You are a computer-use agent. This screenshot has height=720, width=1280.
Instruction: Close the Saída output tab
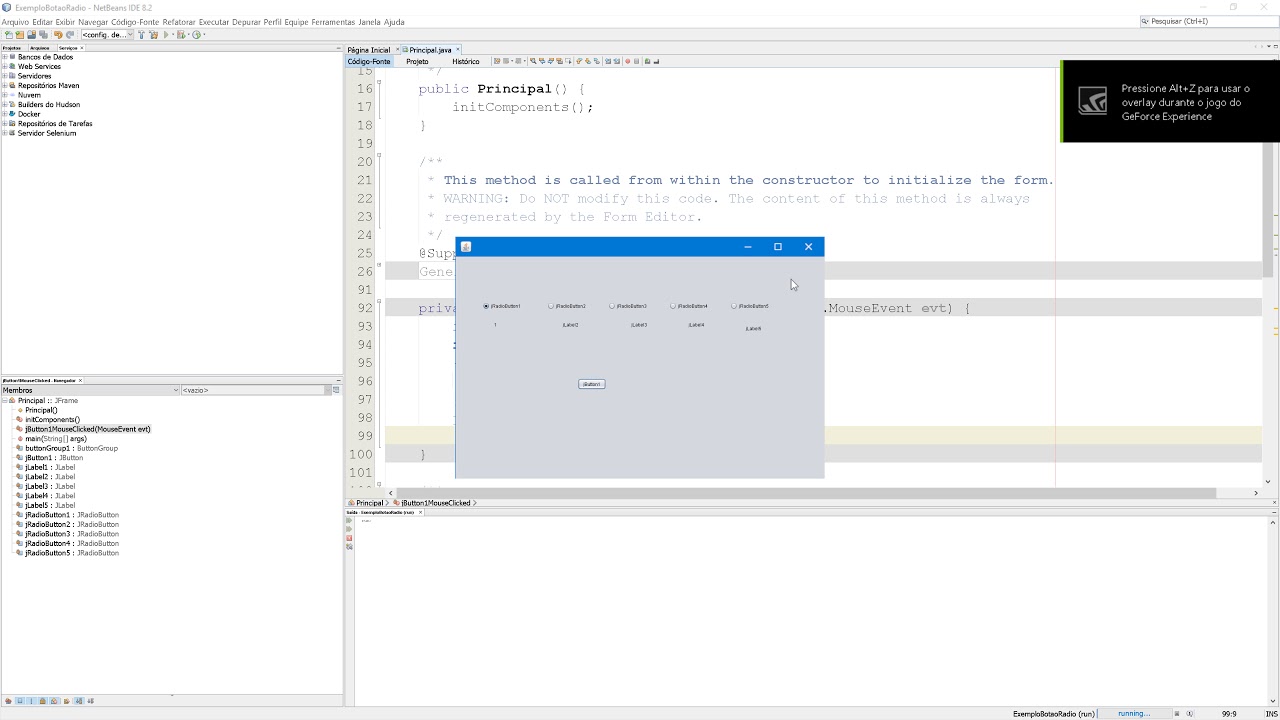coord(421,512)
